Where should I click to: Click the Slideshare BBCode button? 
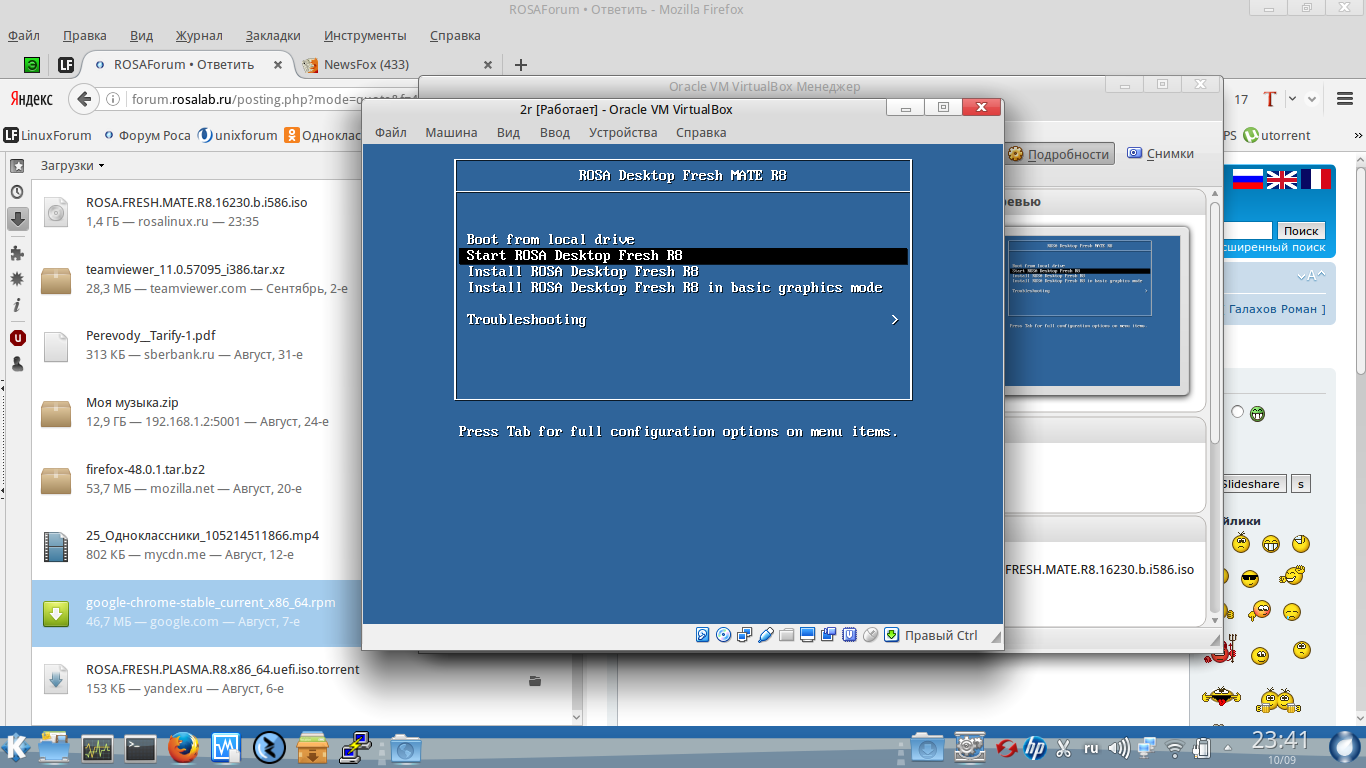click(1252, 484)
